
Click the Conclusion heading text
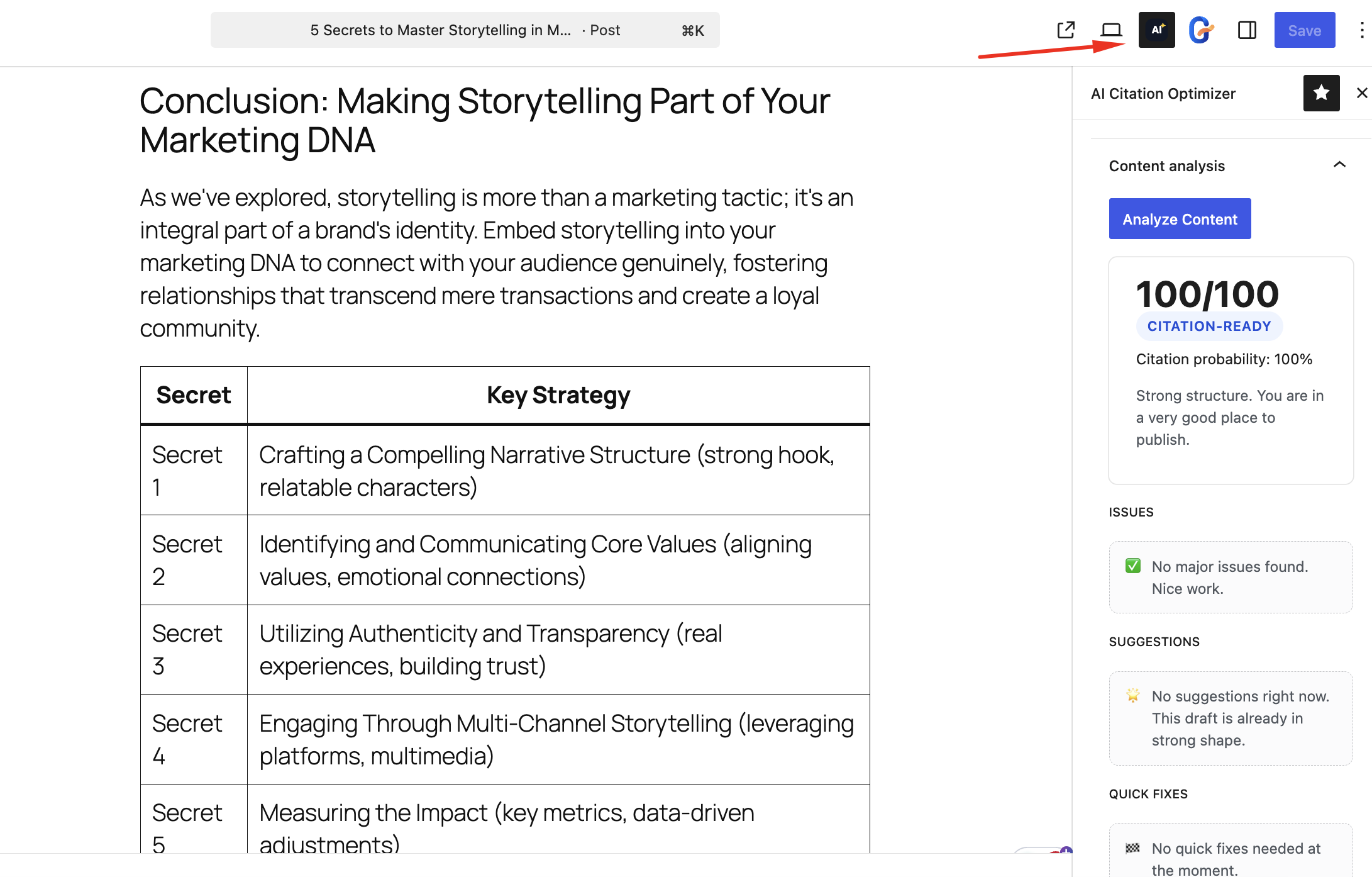[x=484, y=120]
